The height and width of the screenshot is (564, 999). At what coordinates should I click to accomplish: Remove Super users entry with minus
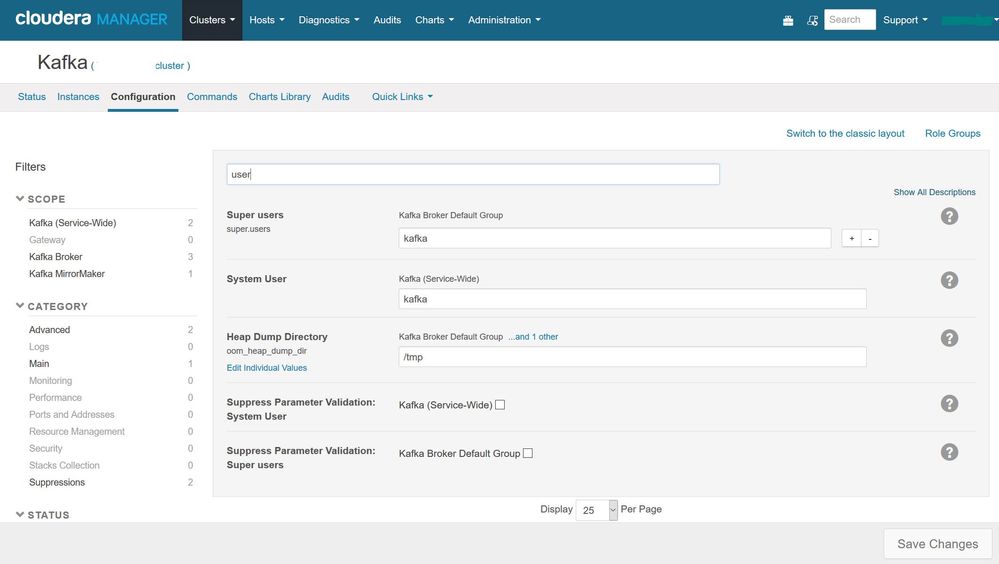(870, 238)
